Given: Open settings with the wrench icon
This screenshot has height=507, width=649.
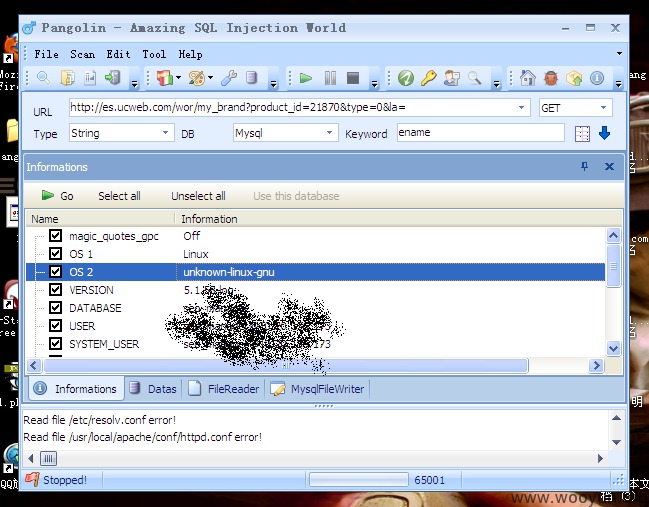Looking at the screenshot, I should 228,78.
